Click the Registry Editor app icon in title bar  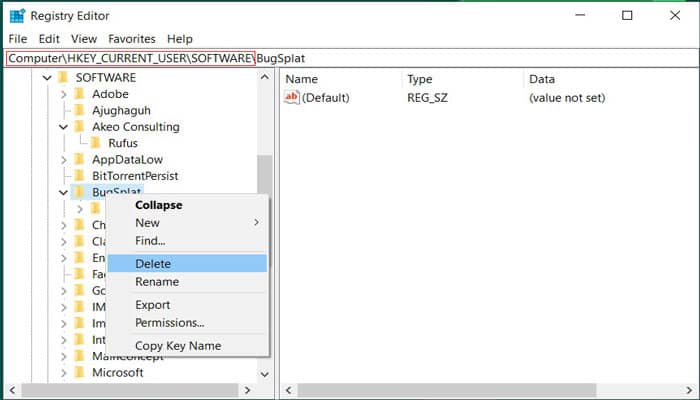click(17, 16)
